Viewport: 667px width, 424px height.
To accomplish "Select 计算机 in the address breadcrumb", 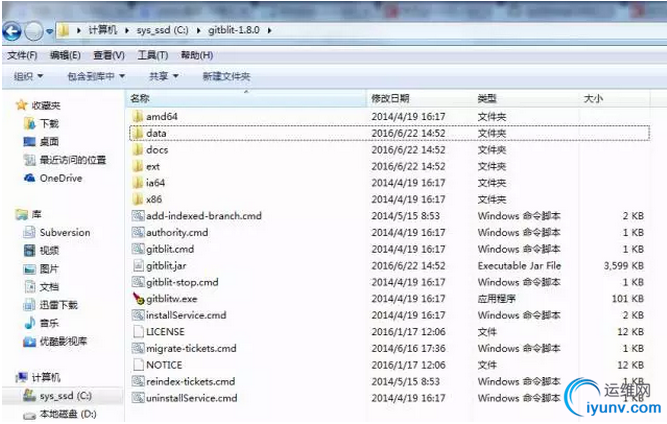I will (x=102, y=30).
